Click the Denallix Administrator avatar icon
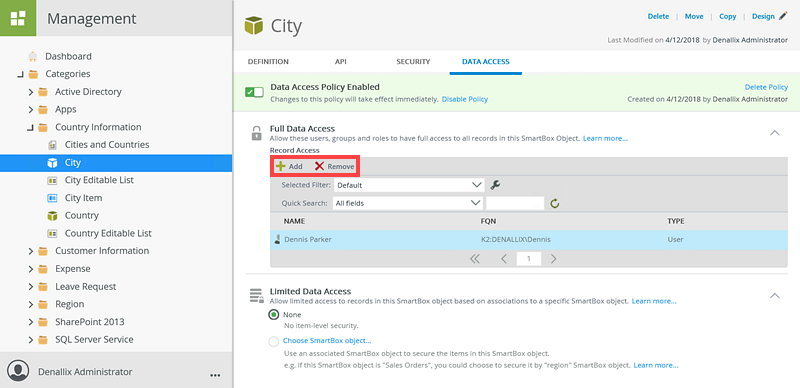Screen dimensions: 800x388 point(18,371)
